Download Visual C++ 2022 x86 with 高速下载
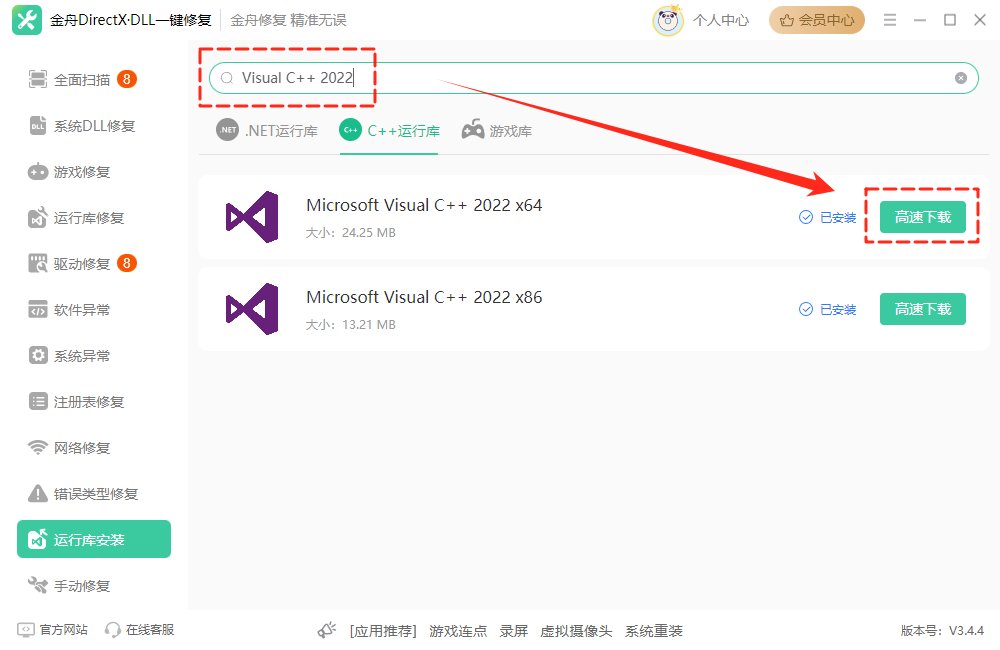 pos(922,309)
